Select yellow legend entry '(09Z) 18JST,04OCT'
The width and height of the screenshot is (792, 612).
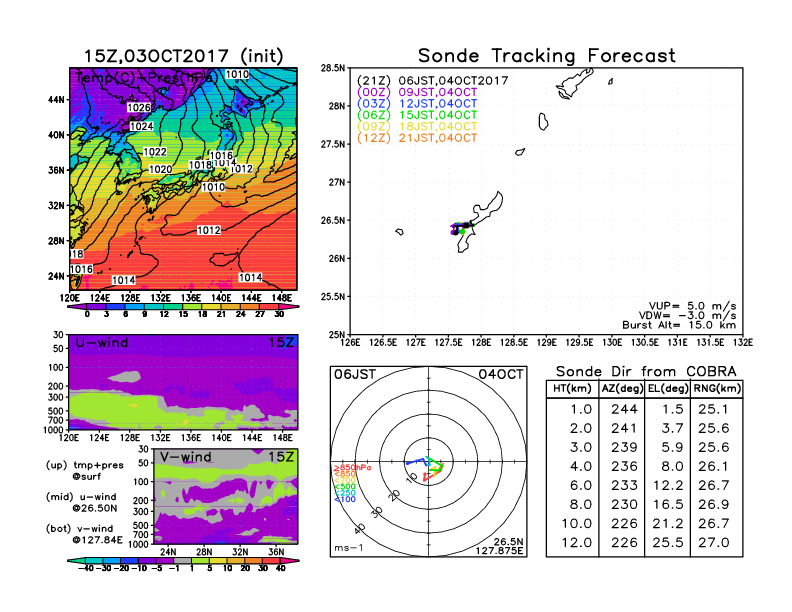(x=417, y=126)
